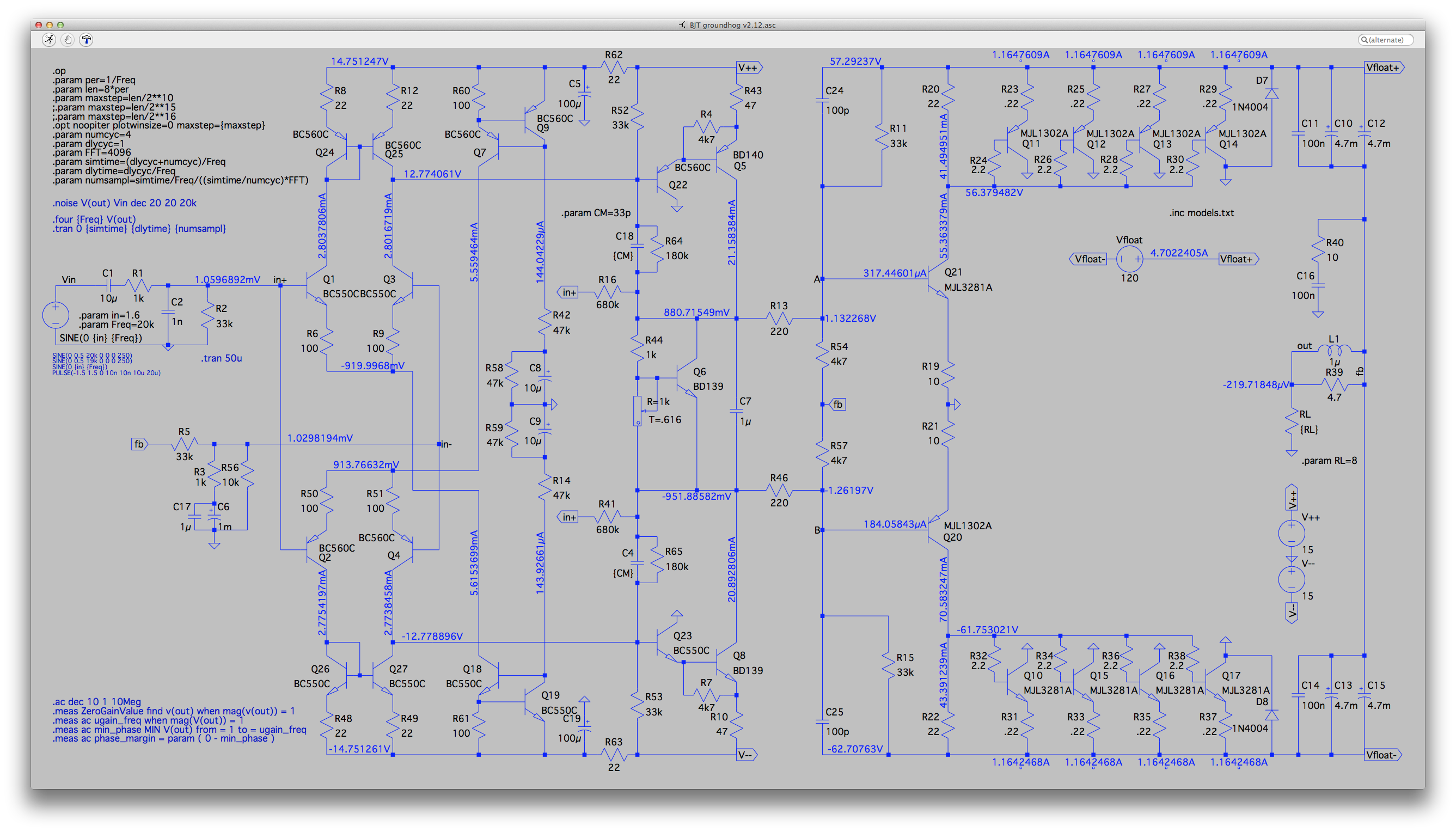Open the Control Panel hammer icon
The width and height of the screenshot is (1456, 832).
tap(86, 39)
